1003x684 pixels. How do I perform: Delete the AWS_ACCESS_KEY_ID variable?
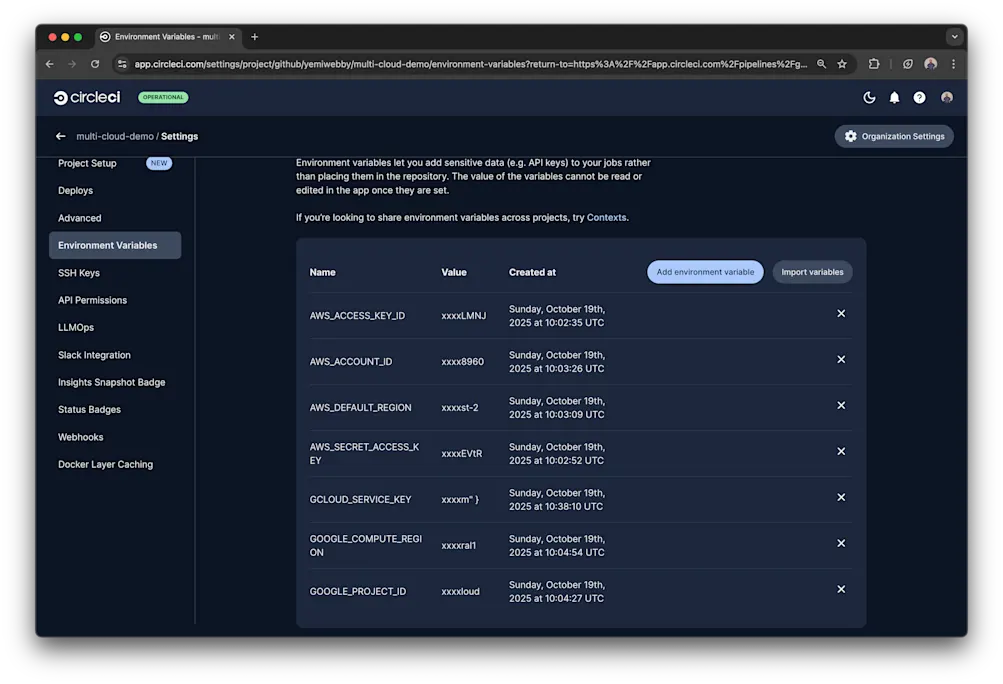tap(841, 313)
